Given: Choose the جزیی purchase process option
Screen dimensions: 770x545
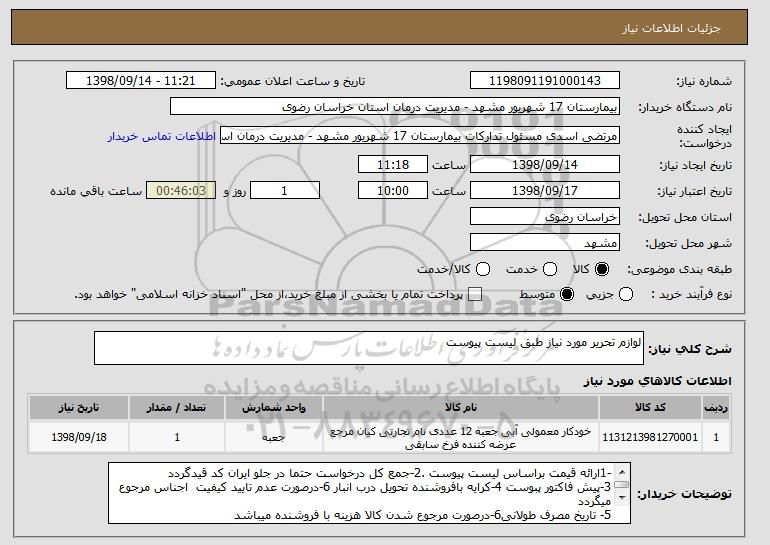Looking at the screenshot, I should [626, 295].
